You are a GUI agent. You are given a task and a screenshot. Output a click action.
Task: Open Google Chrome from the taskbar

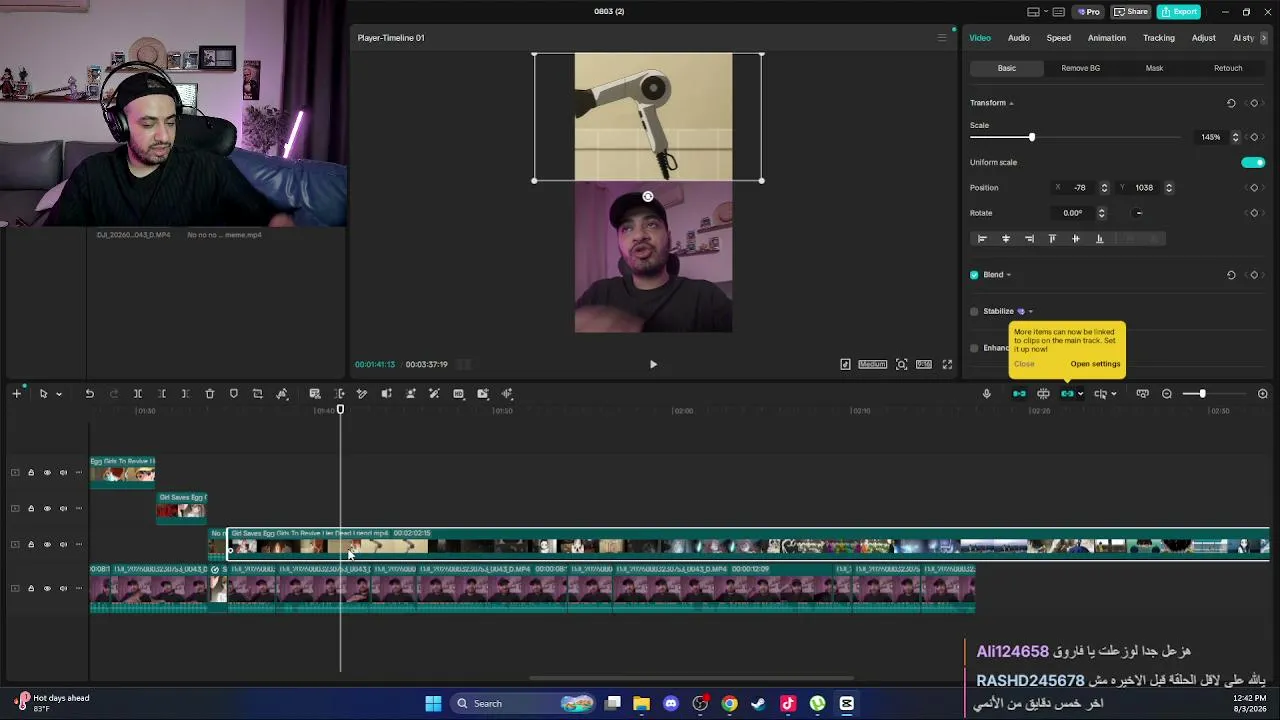click(x=729, y=704)
